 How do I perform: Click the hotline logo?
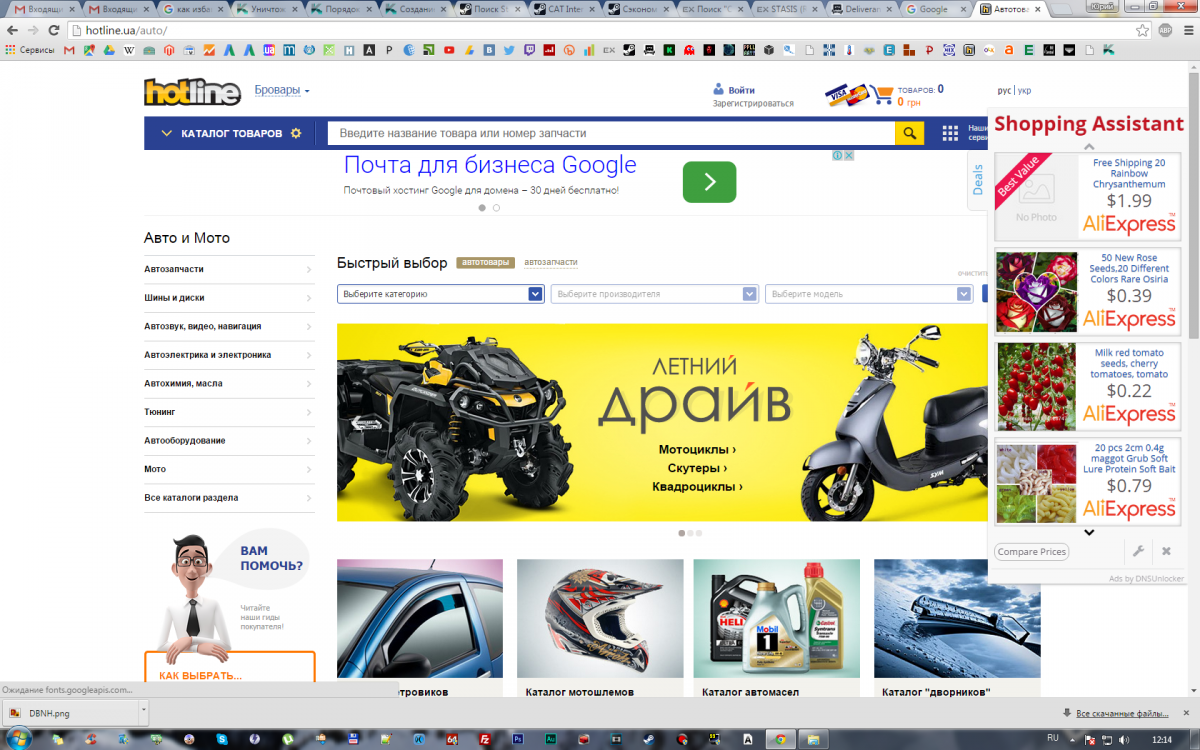pos(192,92)
